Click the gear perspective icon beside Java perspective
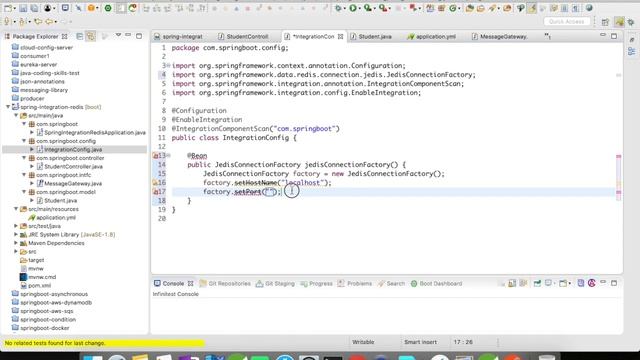The image size is (640, 360). 631,22
